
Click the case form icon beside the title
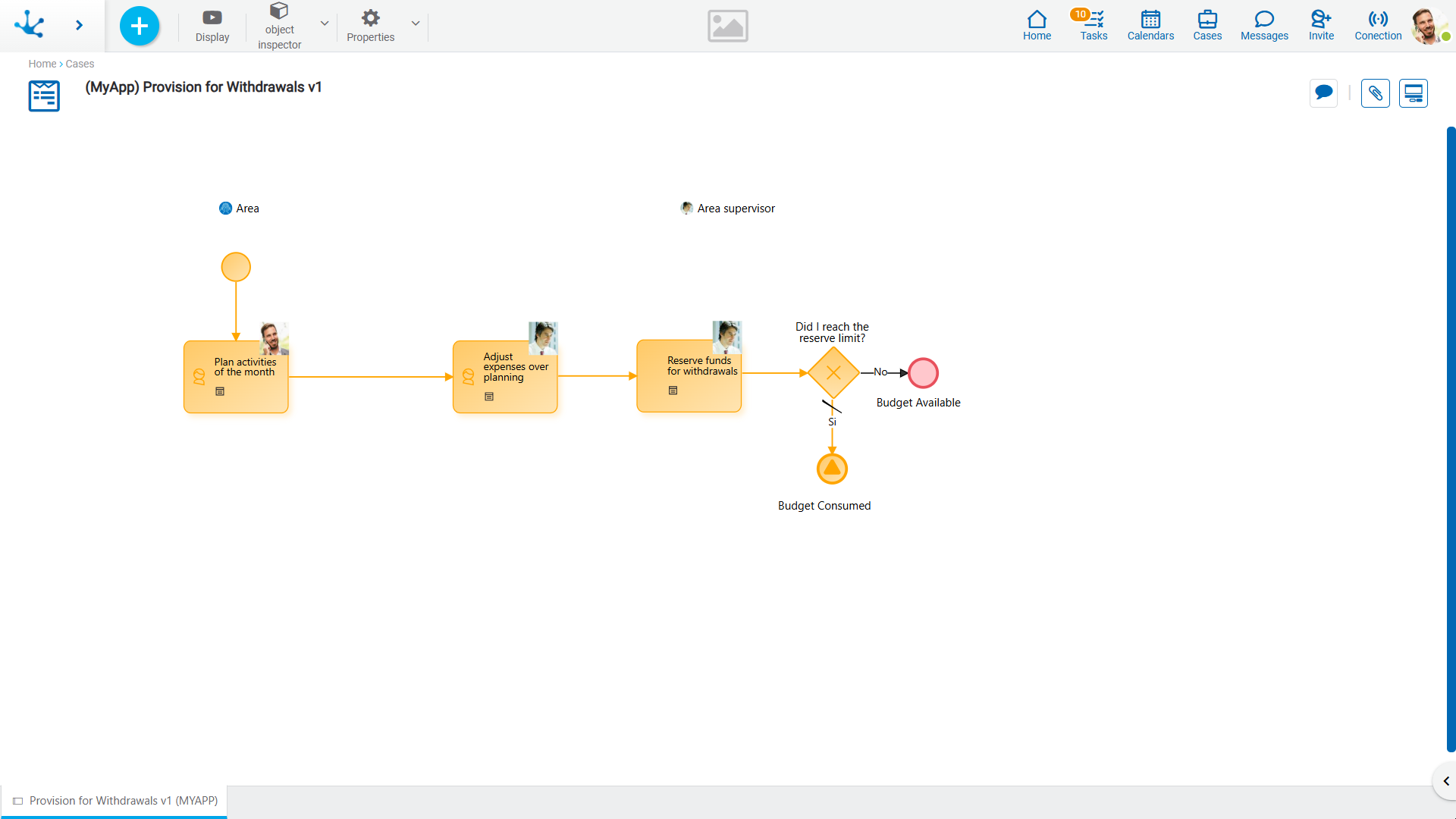click(44, 96)
